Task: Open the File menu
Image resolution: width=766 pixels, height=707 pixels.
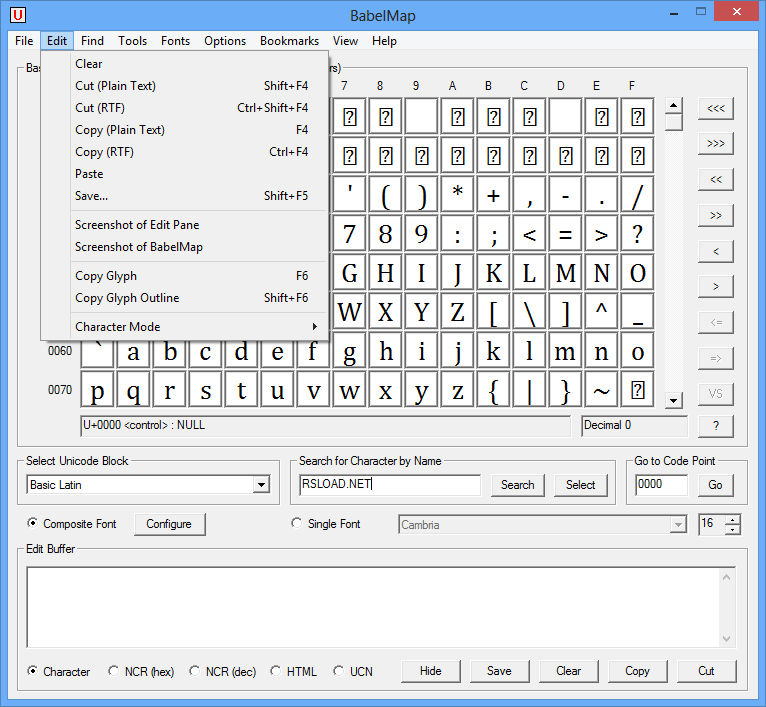Action: pyautogui.click(x=24, y=41)
